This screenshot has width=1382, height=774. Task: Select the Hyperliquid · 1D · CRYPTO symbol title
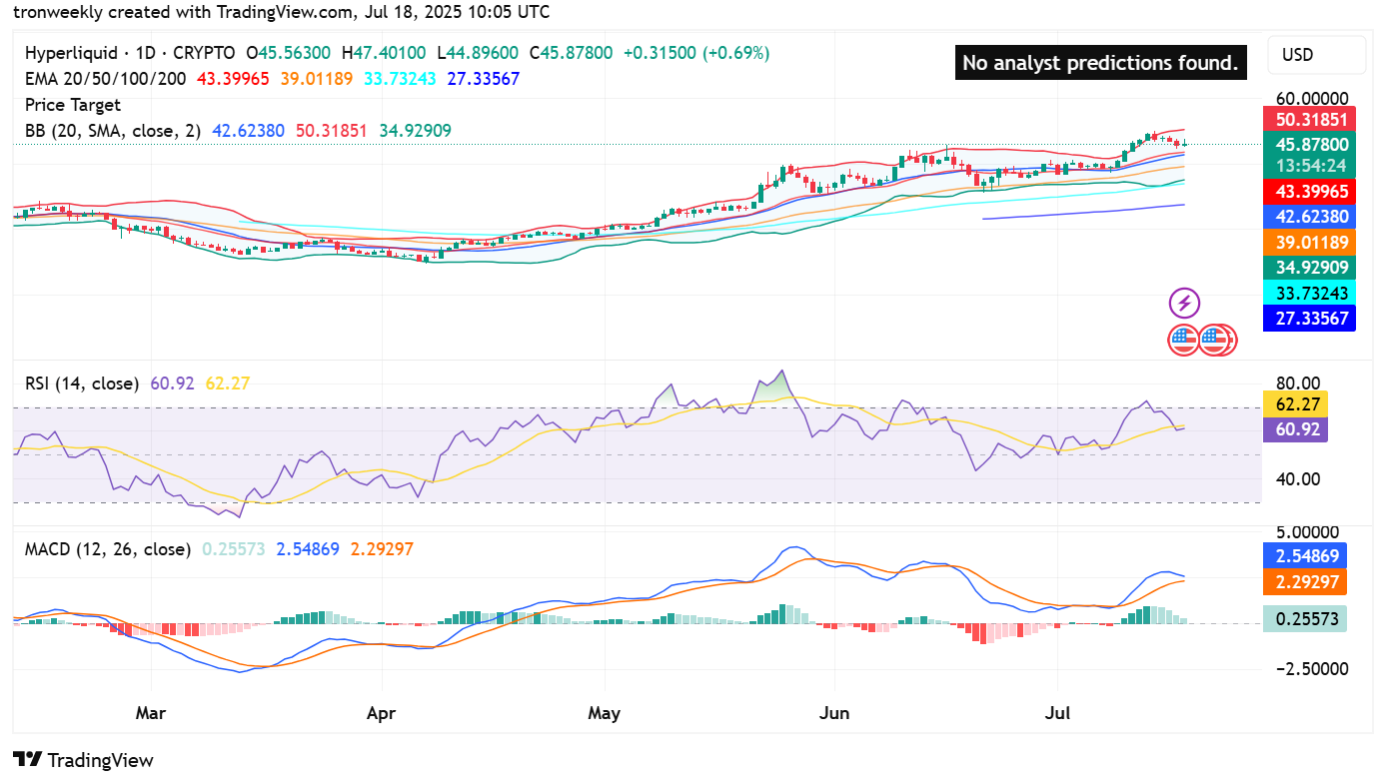130,53
